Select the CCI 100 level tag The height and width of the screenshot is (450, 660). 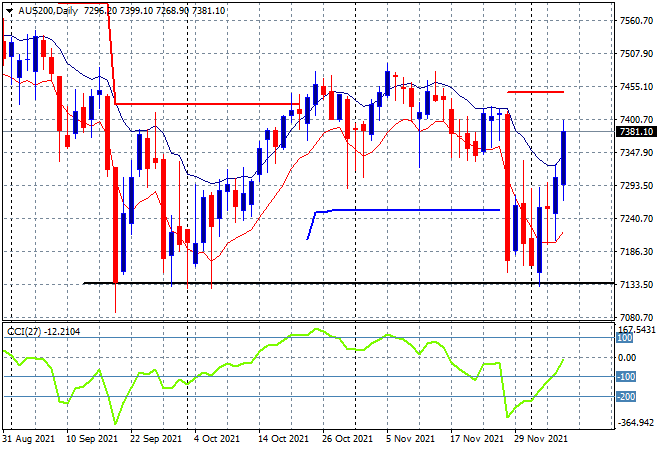pos(625,338)
